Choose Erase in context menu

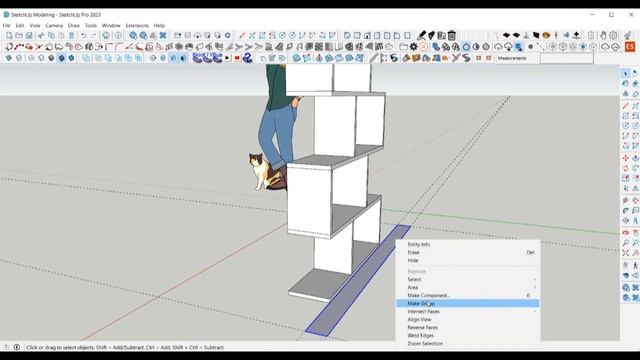click(x=468, y=252)
